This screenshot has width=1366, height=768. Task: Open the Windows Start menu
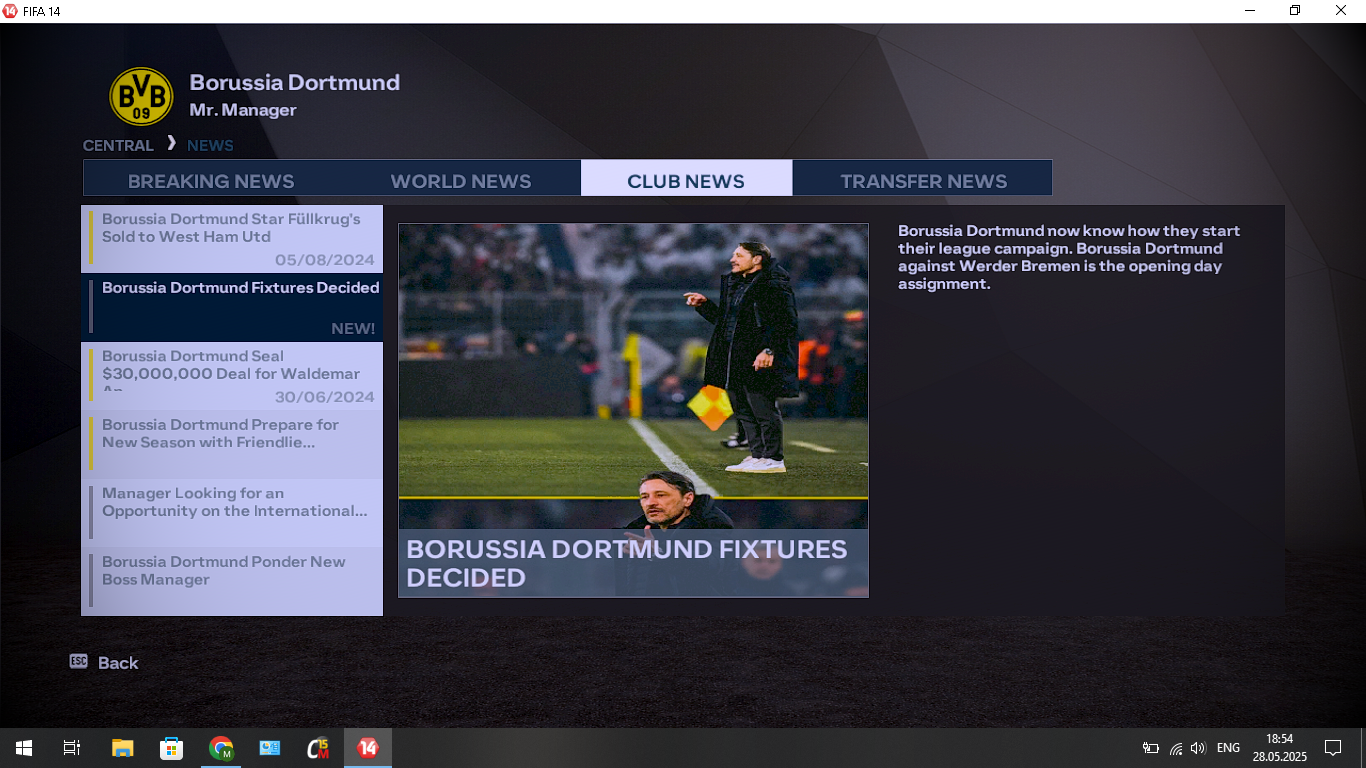pyautogui.click(x=24, y=748)
